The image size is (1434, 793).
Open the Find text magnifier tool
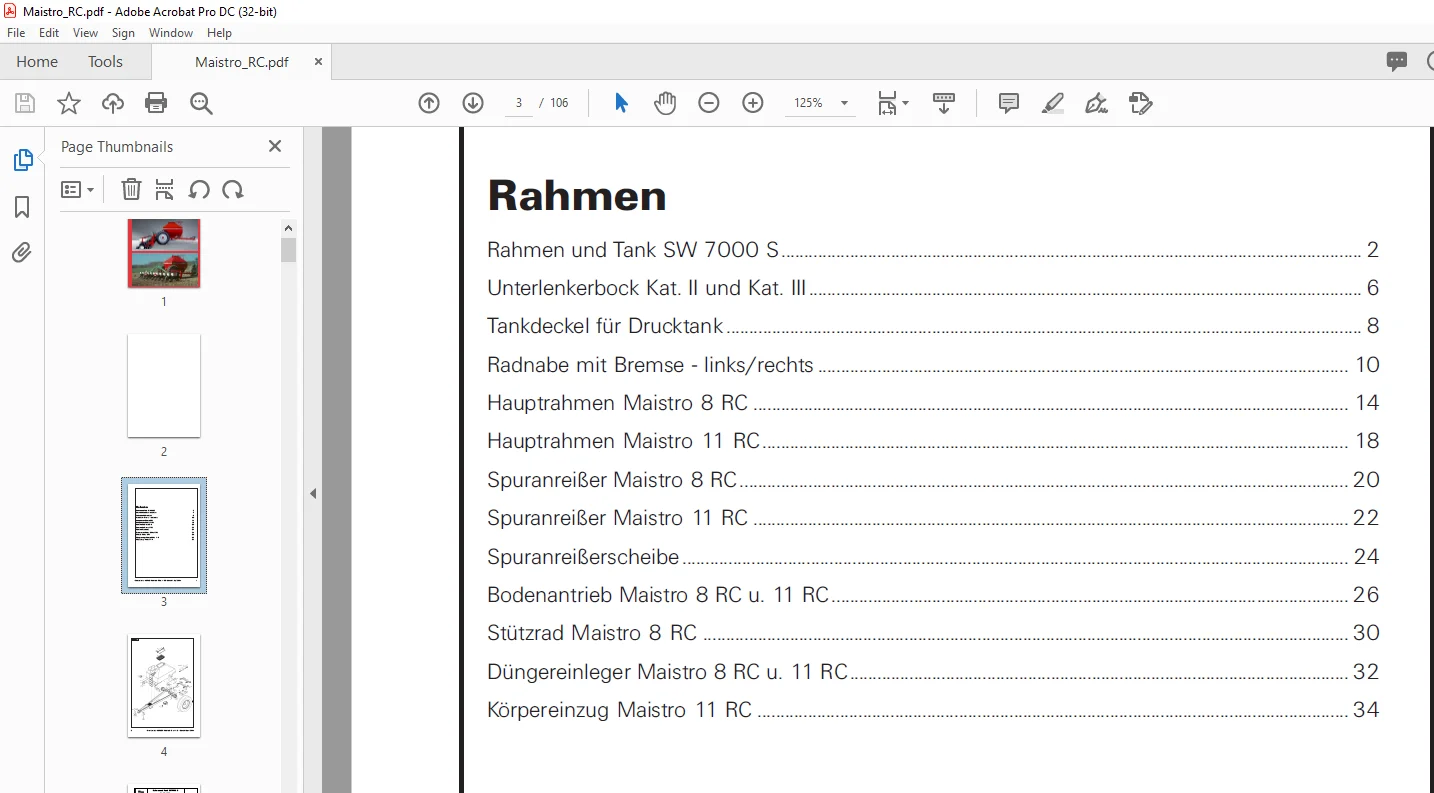(x=201, y=103)
